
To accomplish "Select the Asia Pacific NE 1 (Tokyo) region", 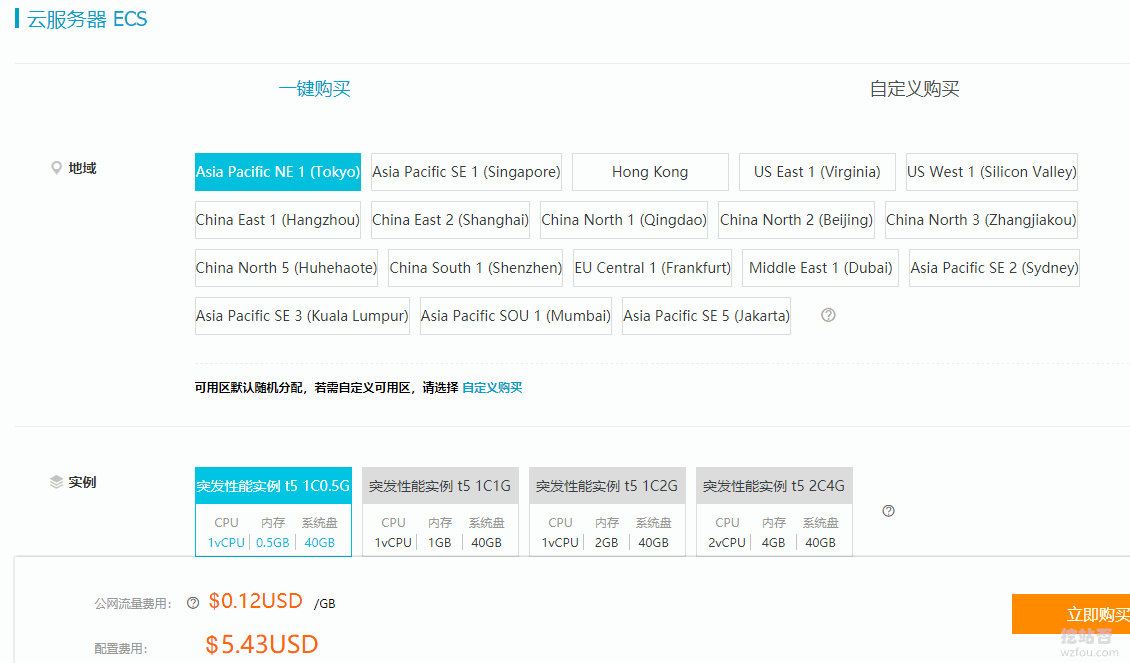I will click(x=277, y=172).
